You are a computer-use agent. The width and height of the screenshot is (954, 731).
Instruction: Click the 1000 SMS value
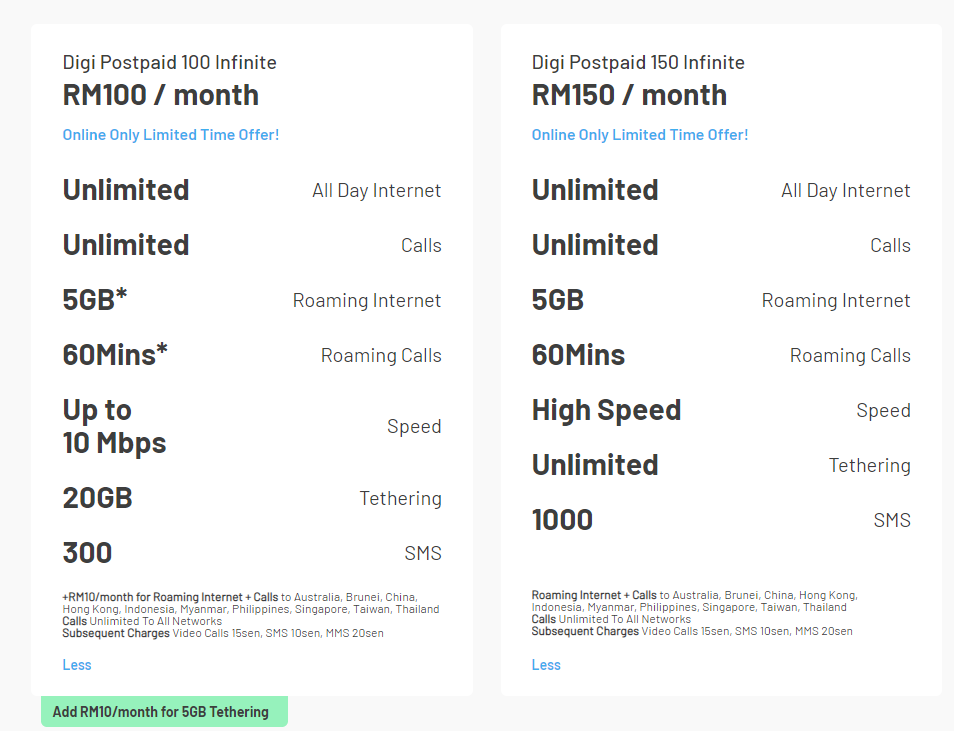pos(562,520)
